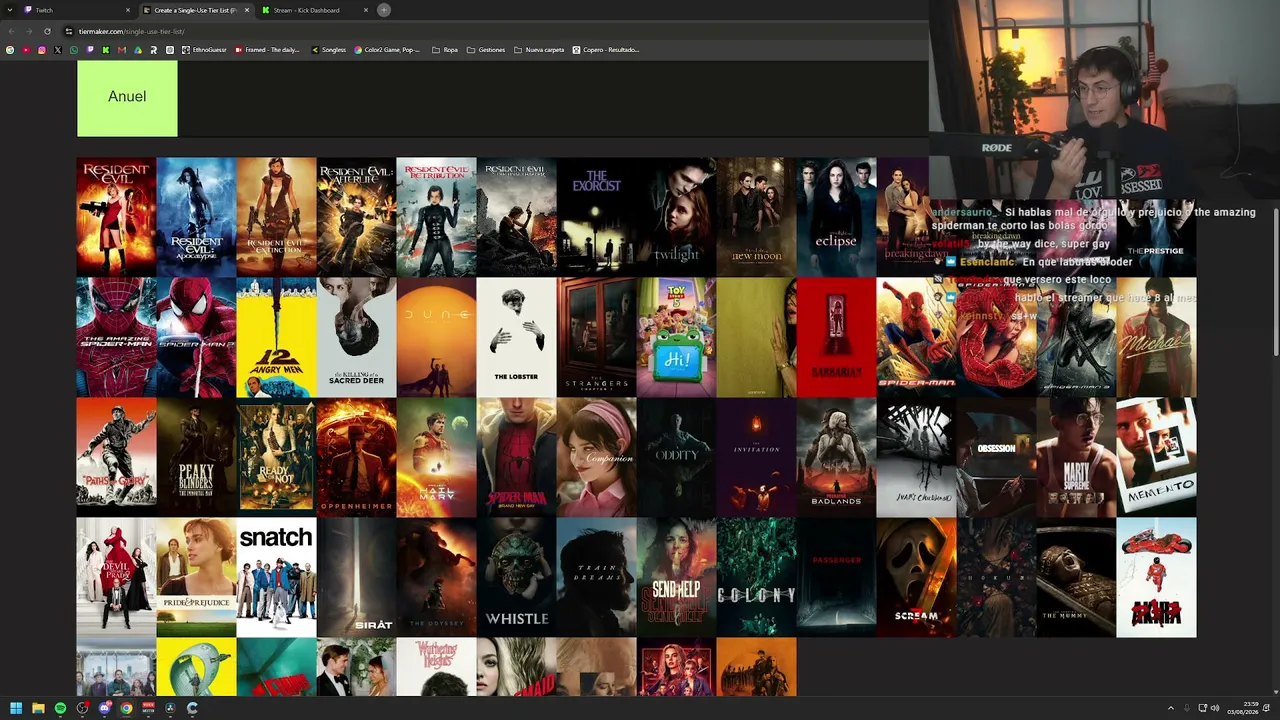Open the Songless bookmark

329,50
